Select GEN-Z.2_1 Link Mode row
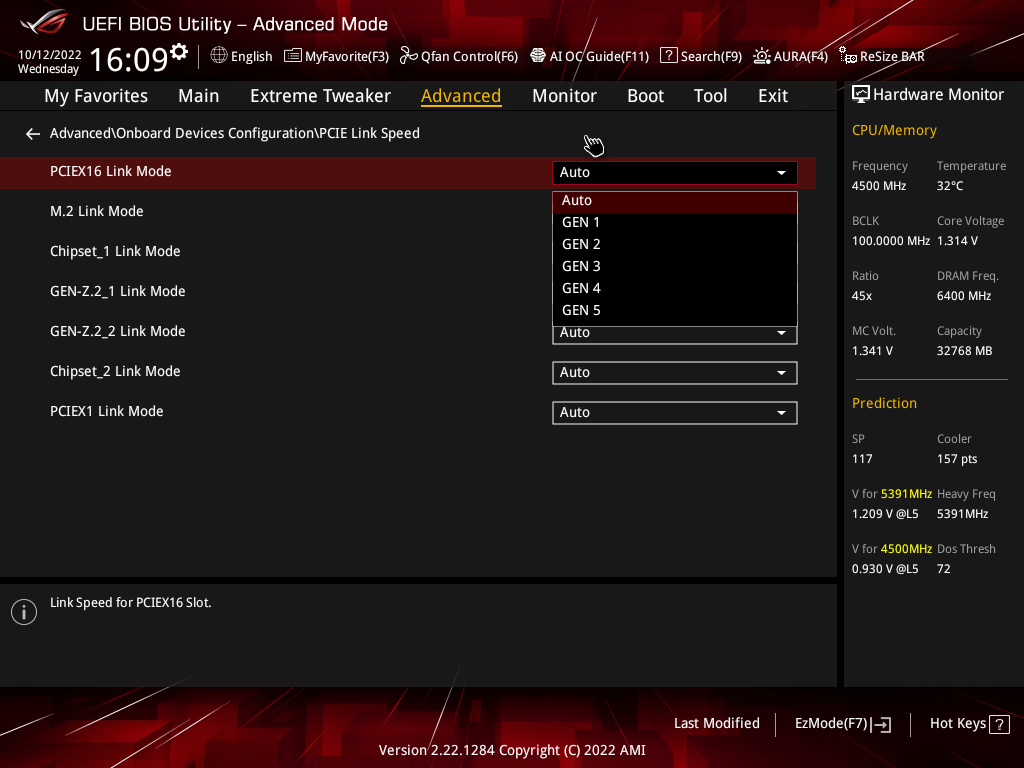 tap(118, 291)
